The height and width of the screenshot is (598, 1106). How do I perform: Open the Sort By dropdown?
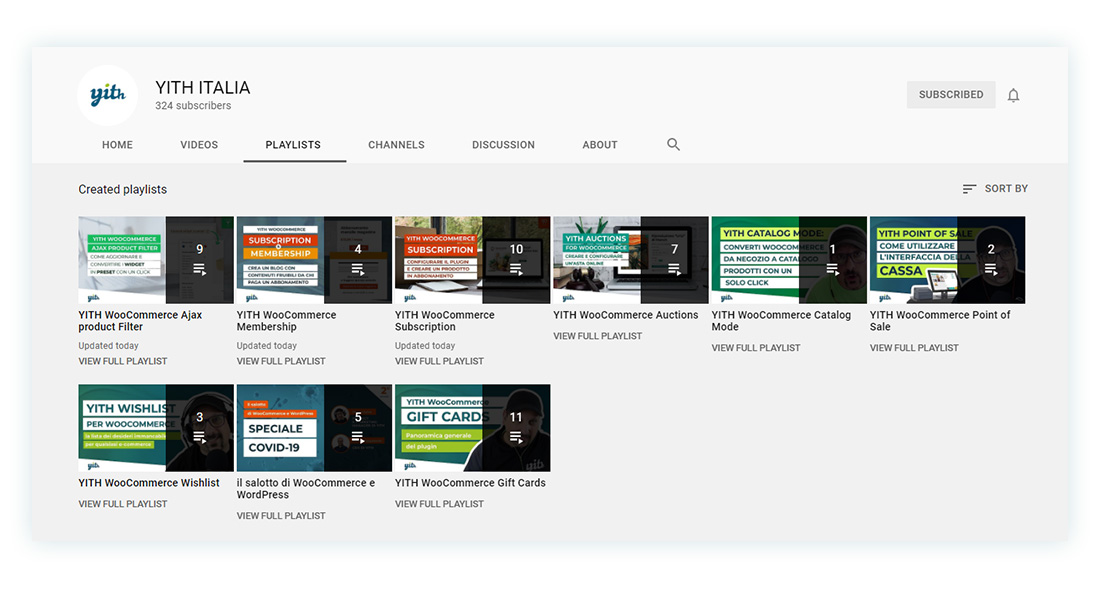point(995,188)
